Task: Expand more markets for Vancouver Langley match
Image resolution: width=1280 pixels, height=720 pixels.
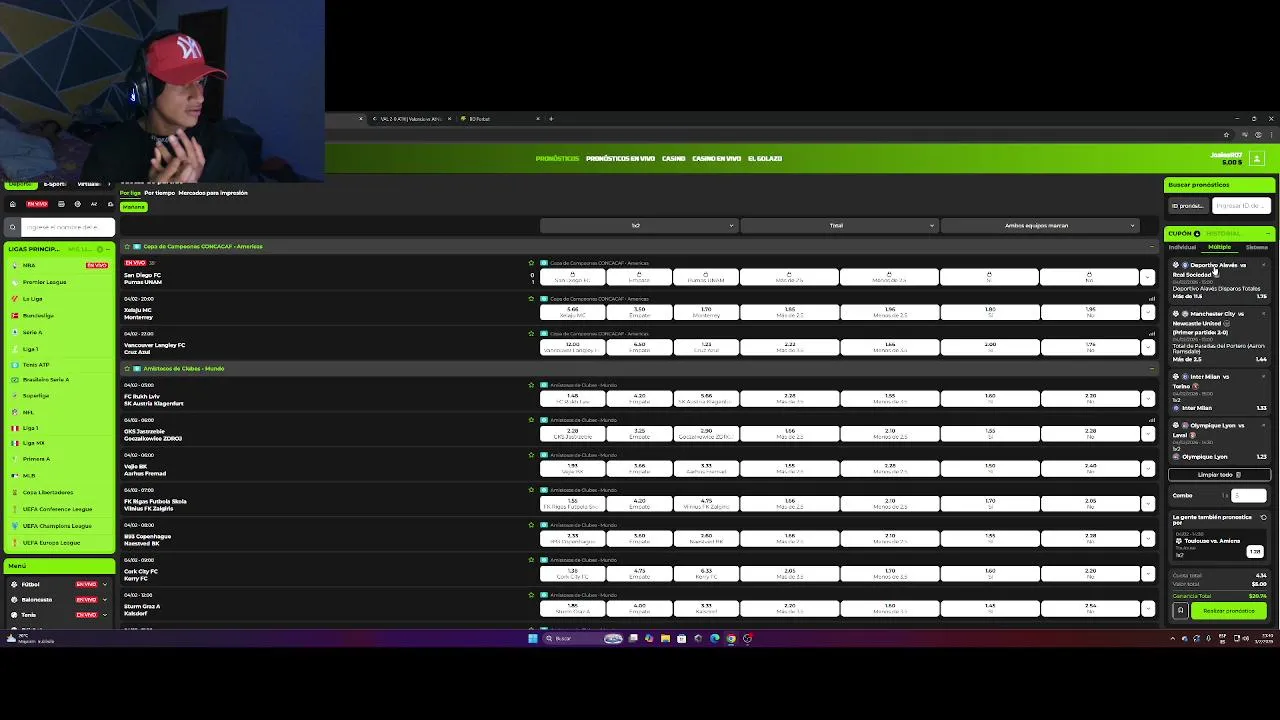Action: [x=1147, y=347]
